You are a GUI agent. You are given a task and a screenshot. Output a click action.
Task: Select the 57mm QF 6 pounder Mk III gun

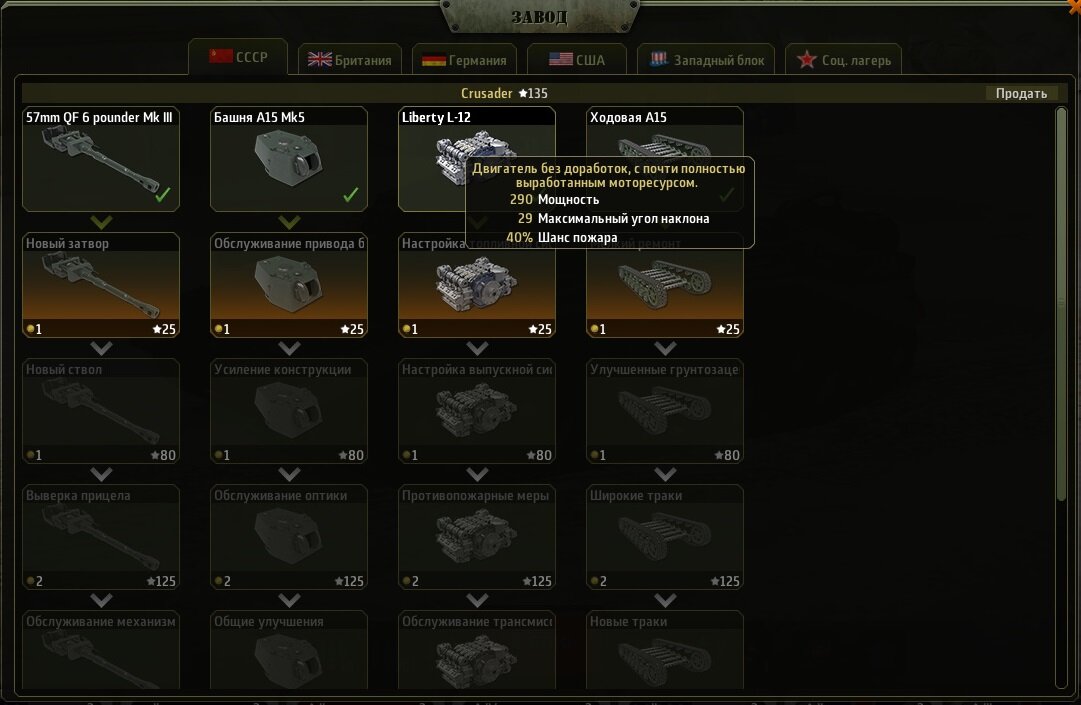click(x=101, y=159)
